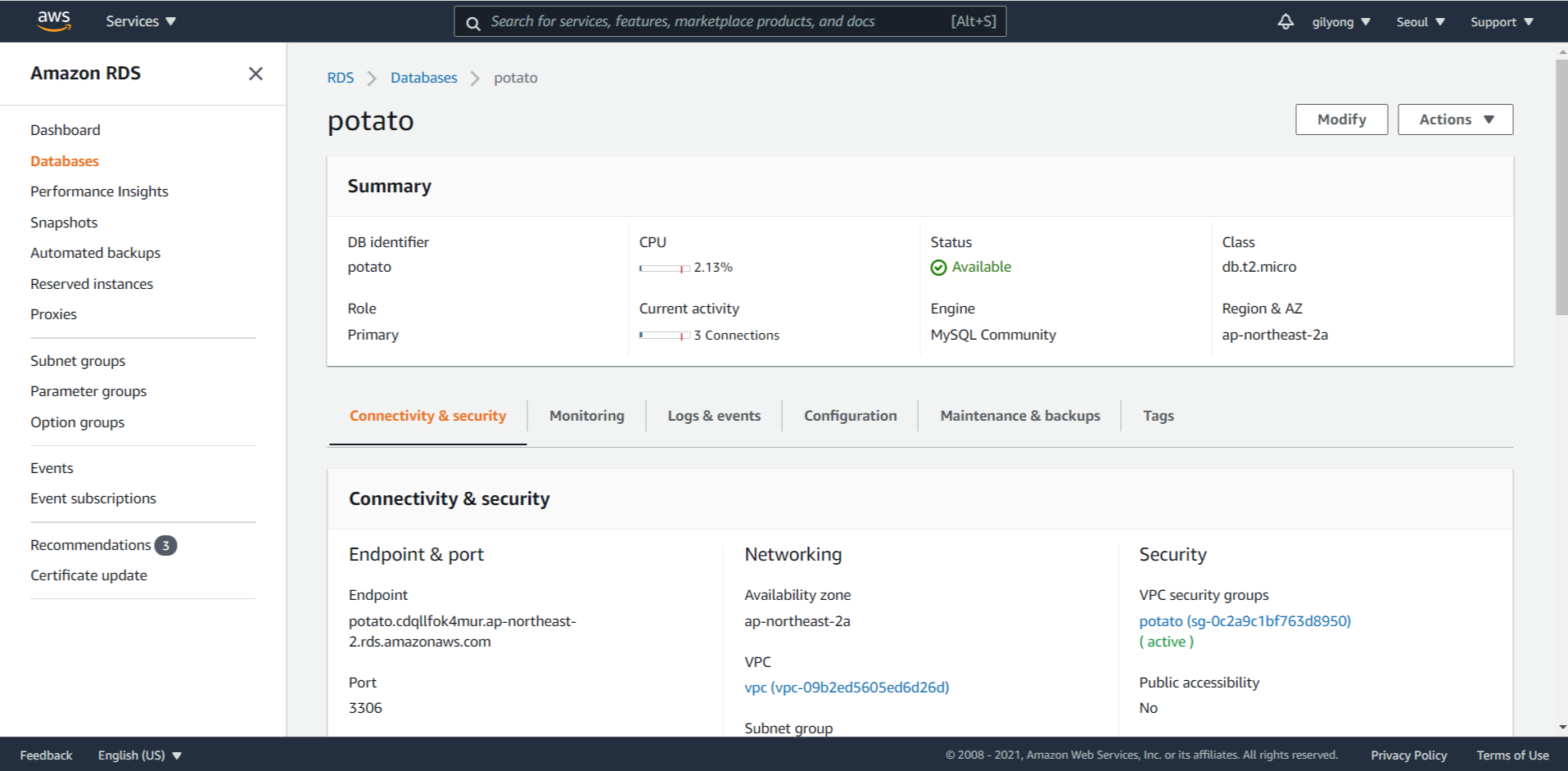Image resolution: width=1568 pixels, height=771 pixels.
Task: Switch to the Logs & events tab
Action: (x=714, y=416)
